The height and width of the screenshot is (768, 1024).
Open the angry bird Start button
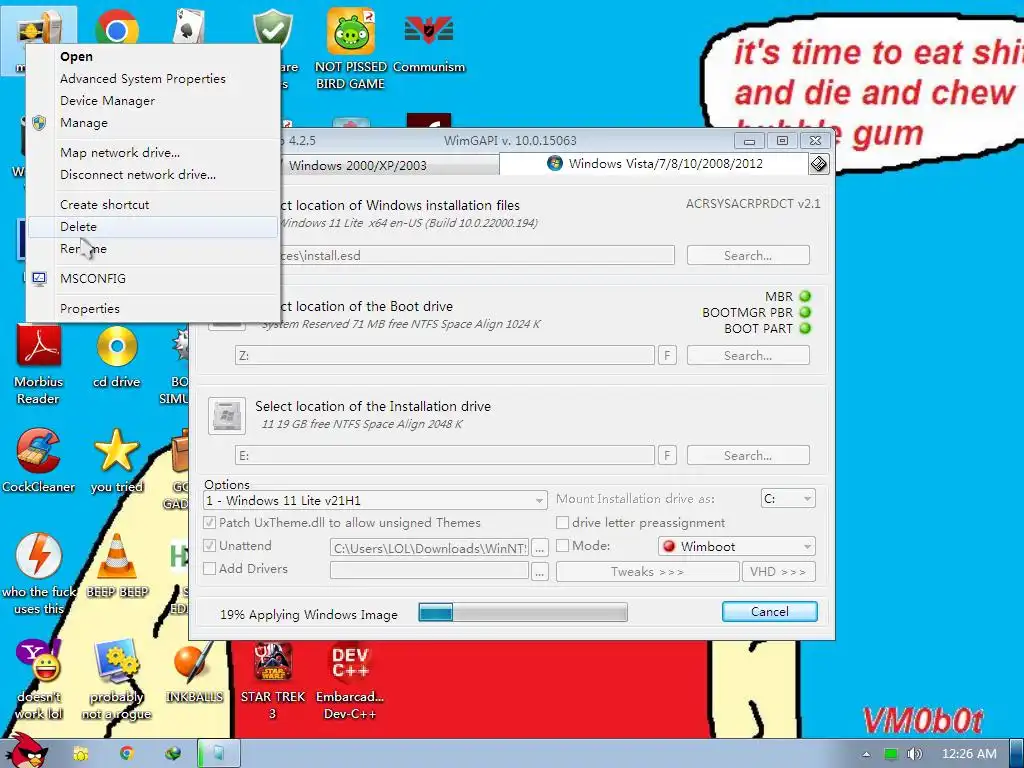click(x=27, y=751)
